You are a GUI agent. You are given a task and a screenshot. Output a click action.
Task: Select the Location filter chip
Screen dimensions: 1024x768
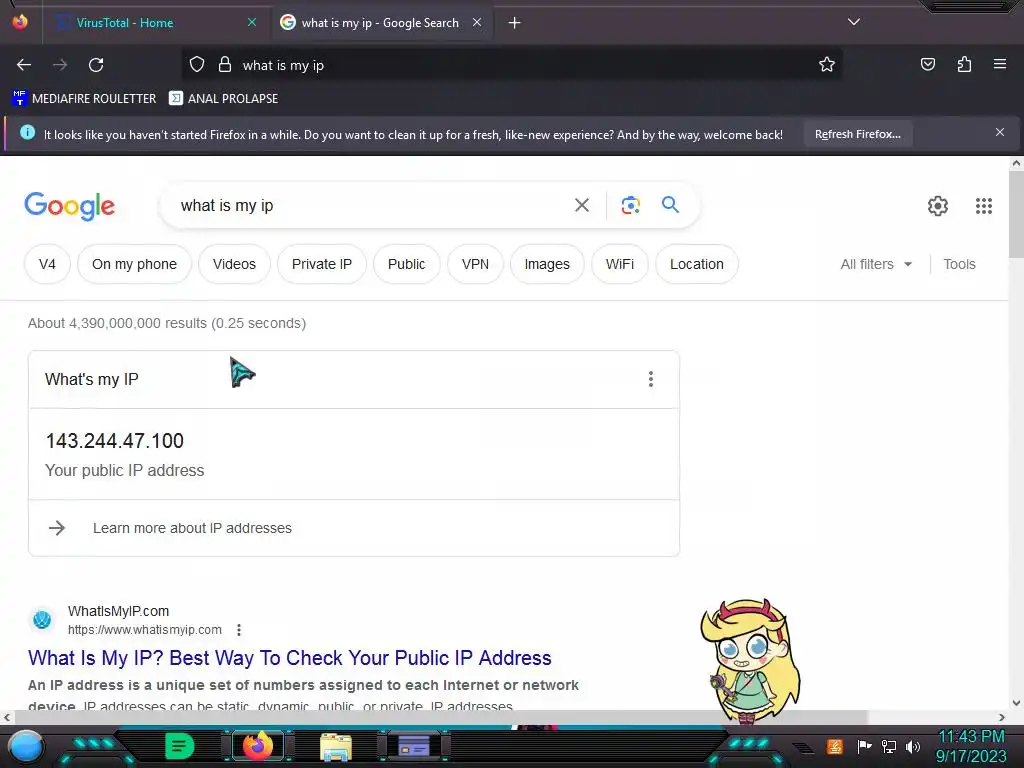tap(697, 264)
